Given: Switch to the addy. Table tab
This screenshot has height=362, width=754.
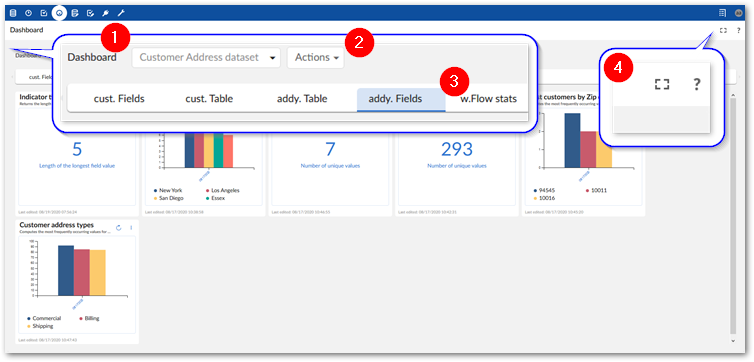Looking at the screenshot, I should click(302, 99).
